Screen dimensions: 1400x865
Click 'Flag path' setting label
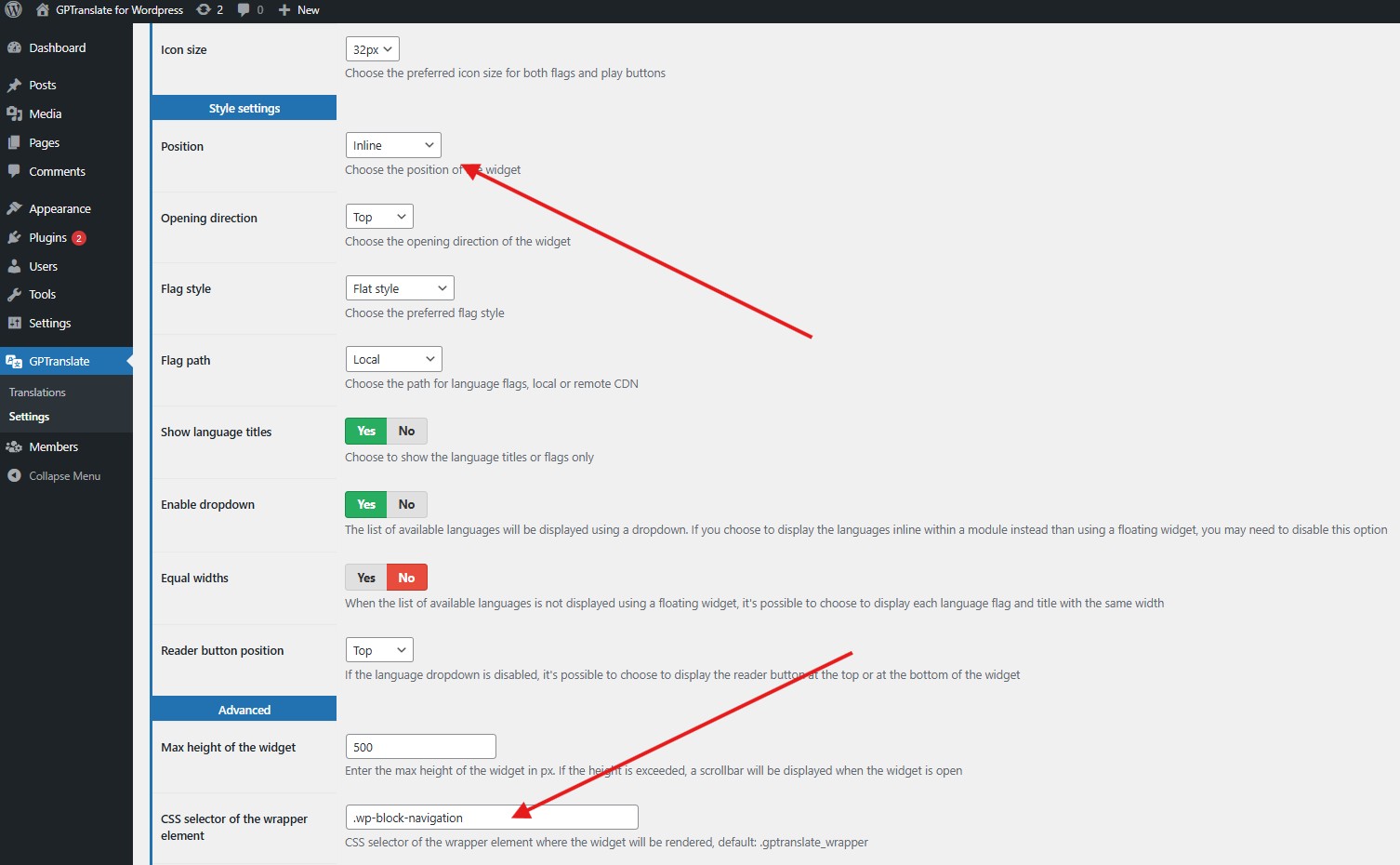point(186,361)
